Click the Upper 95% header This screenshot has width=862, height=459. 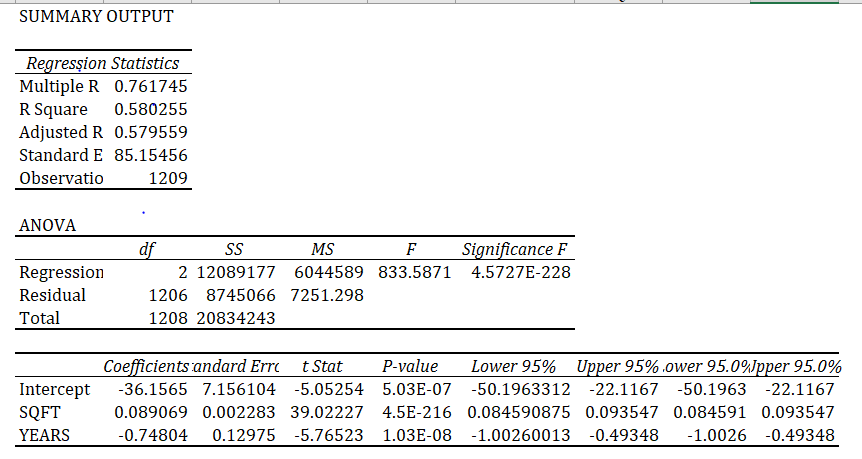click(x=617, y=367)
